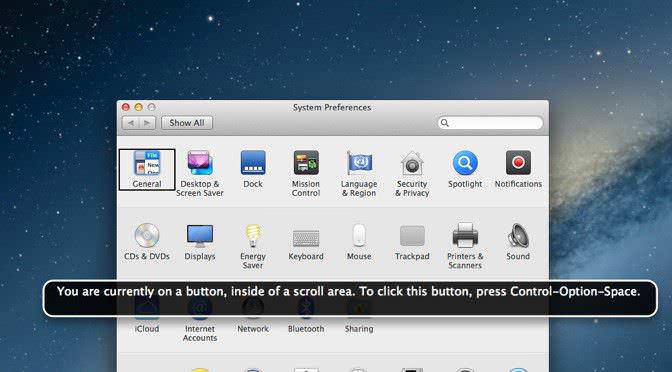Click the iCloud label

[147, 329]
